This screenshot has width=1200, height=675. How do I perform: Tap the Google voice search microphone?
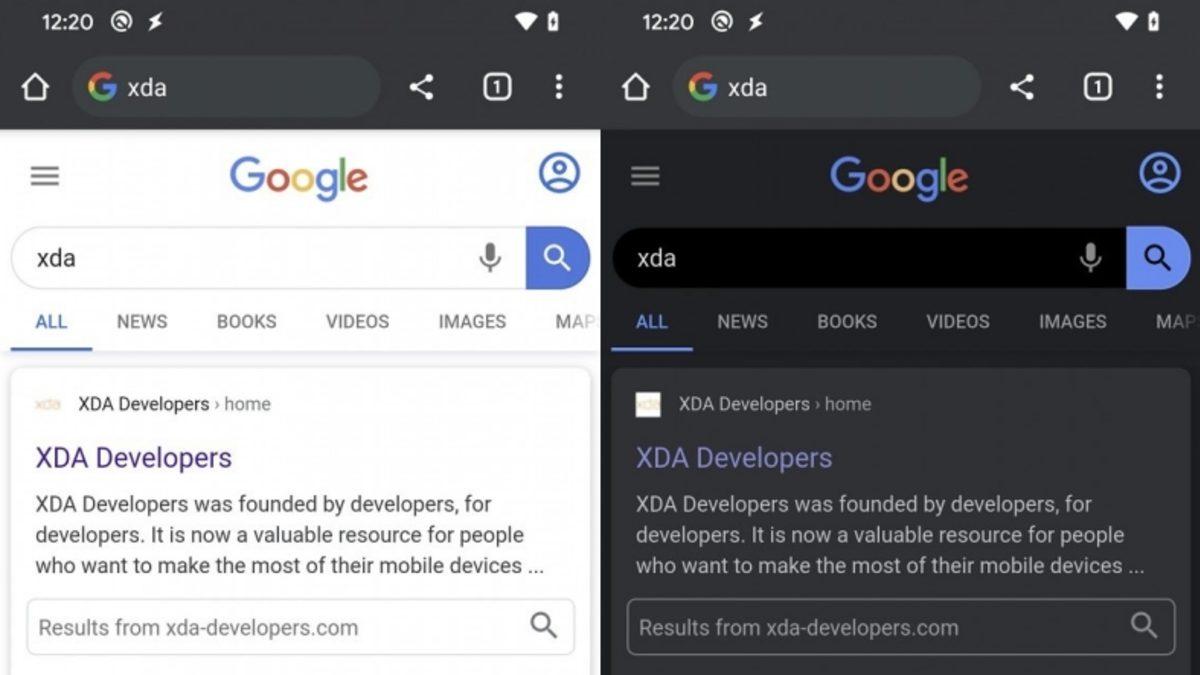489,258
